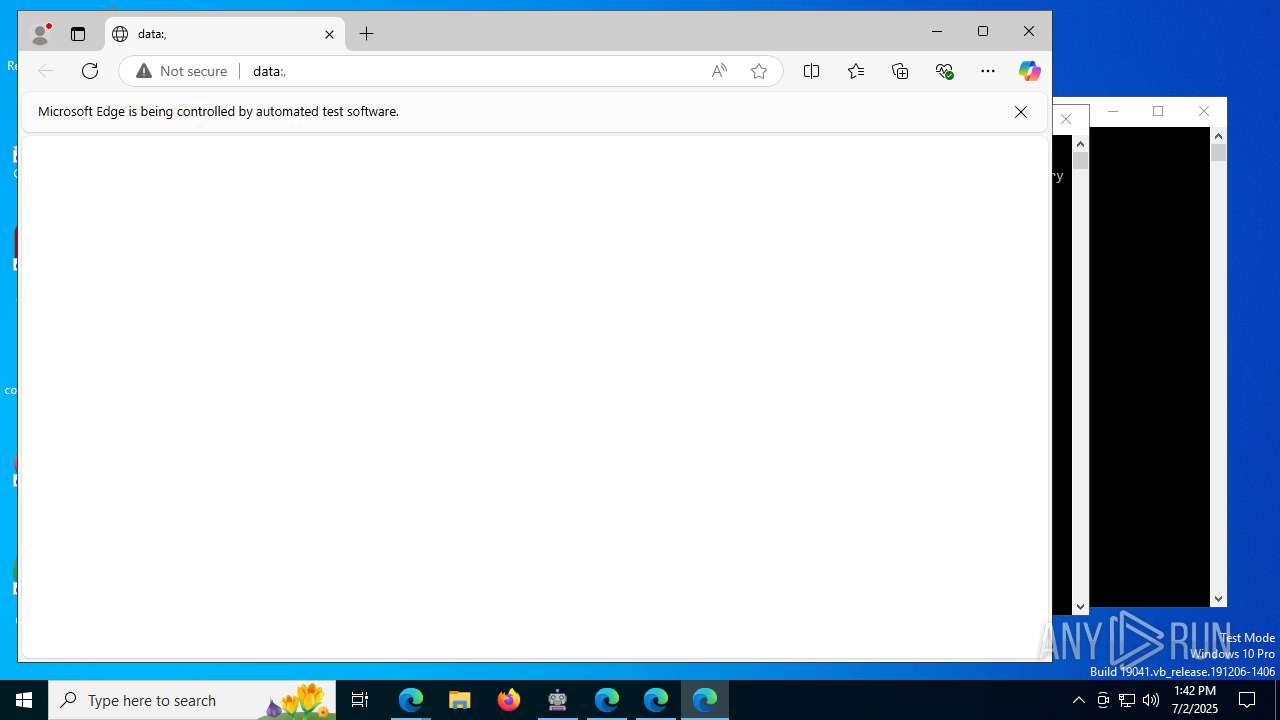Open Browser essentials heart icon
Image resolution: width=1280 pixels, height=720 pixels.
[944, 70]
